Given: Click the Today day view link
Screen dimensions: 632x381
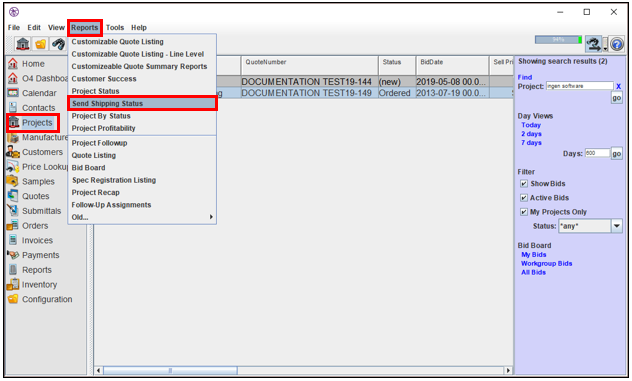Looking at the screenshot, I should coord(531,125).
